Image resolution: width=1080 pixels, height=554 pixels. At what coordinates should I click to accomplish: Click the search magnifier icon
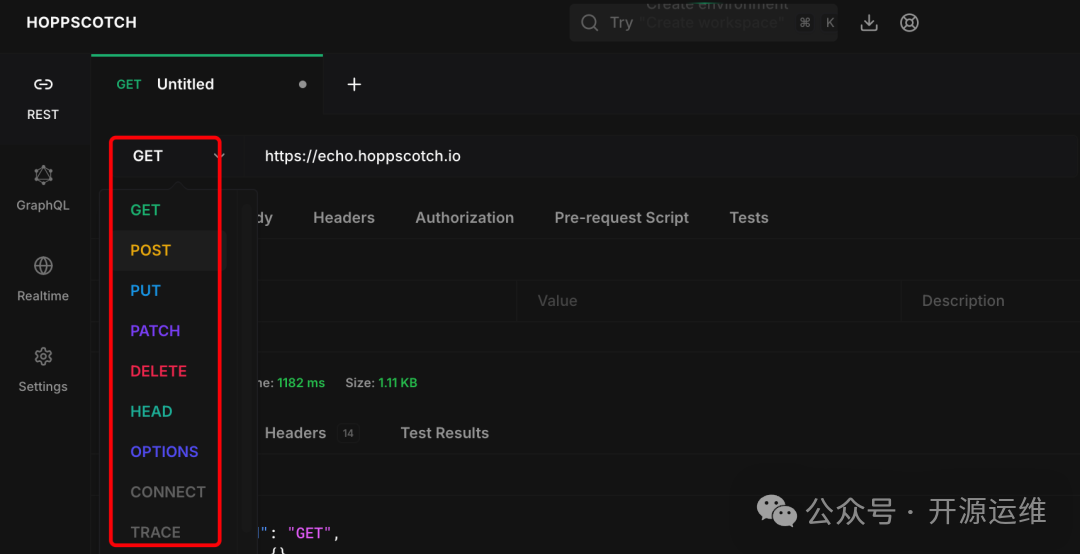[590, 23]
